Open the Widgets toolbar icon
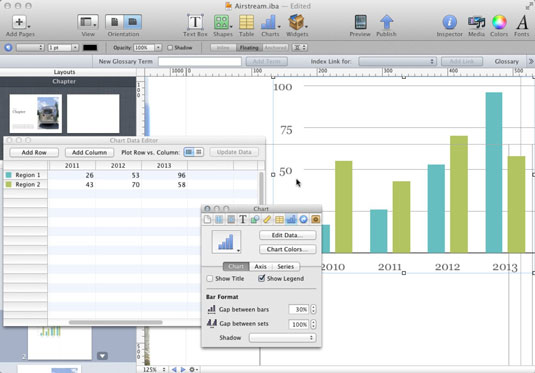Viewport: 535px width, 373px height. click(296, 23)
